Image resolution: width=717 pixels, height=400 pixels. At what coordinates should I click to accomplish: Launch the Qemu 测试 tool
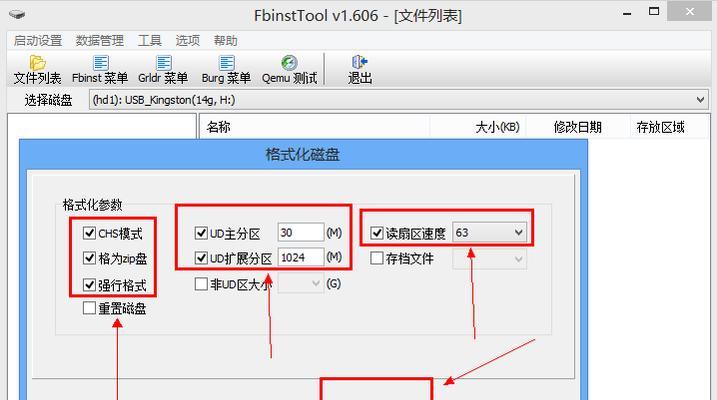pos(289,70)
